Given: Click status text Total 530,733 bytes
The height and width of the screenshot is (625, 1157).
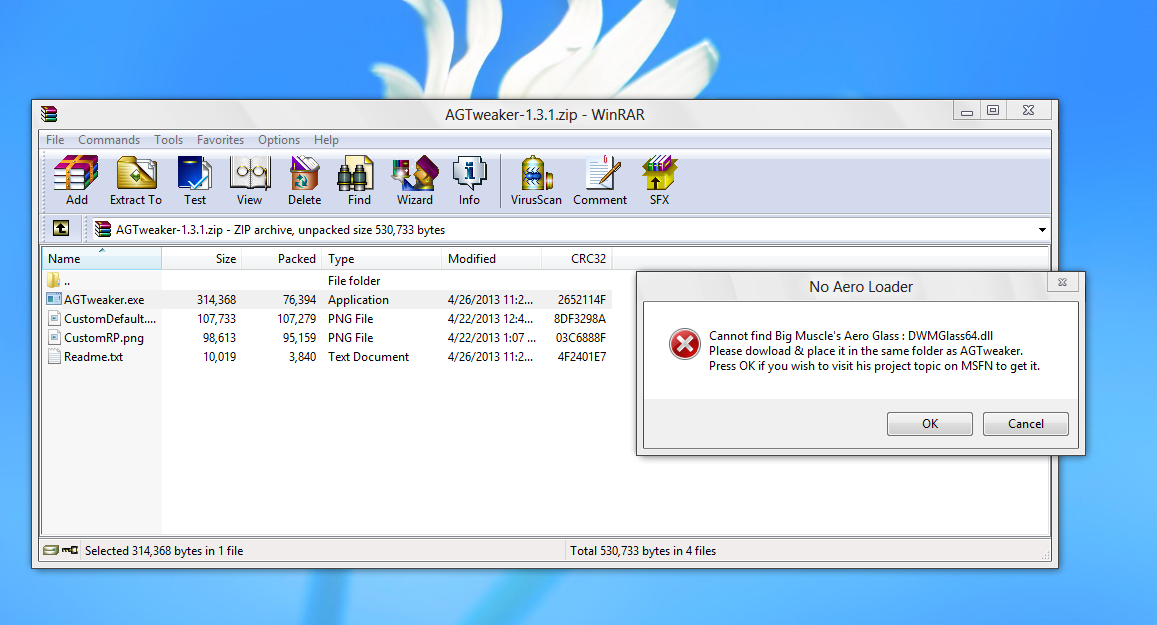Looking at the screenshot, I should point(643,550).
